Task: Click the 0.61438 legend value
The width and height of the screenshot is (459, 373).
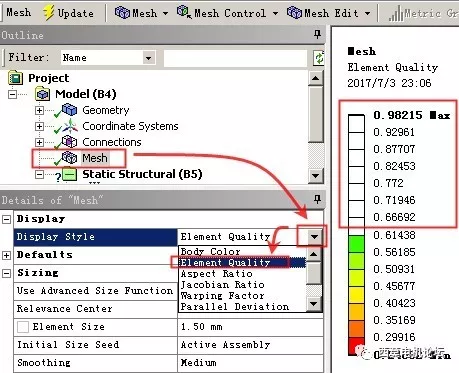Action: click(x=394, y=235)
